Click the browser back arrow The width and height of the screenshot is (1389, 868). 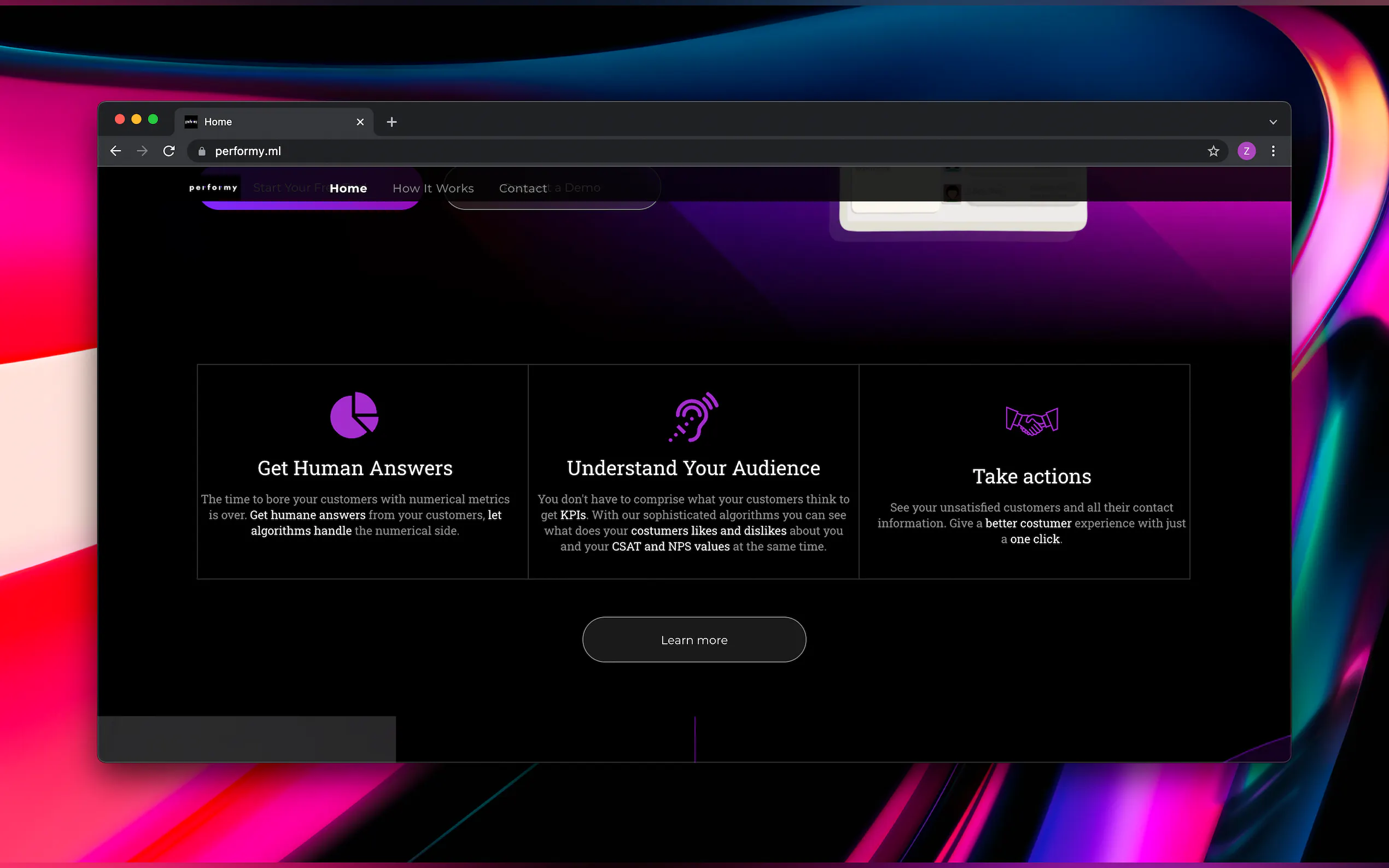click(x=115, y=151)
